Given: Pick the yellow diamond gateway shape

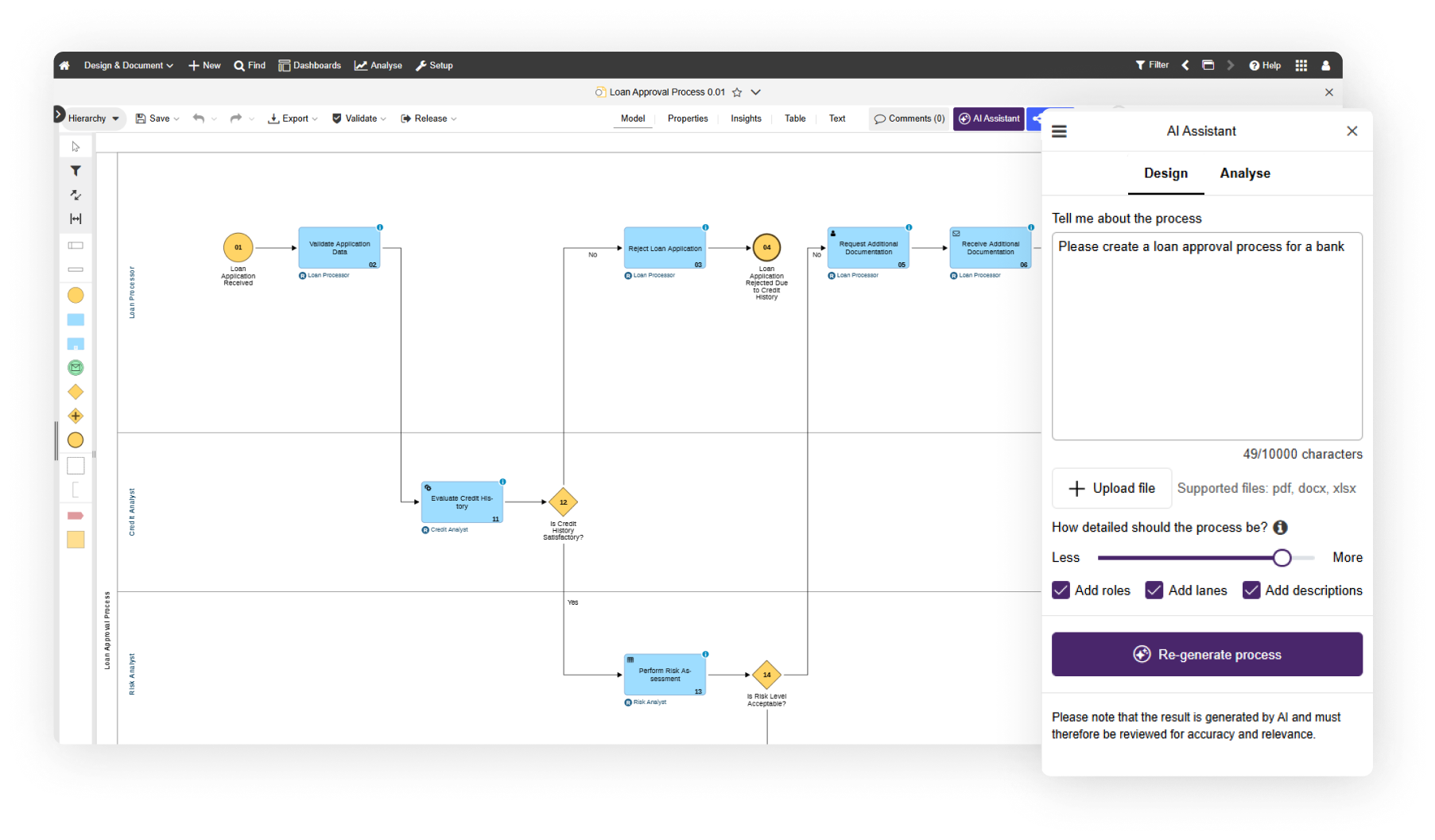Looking at the screenshot, I should (x=76, y=392).
